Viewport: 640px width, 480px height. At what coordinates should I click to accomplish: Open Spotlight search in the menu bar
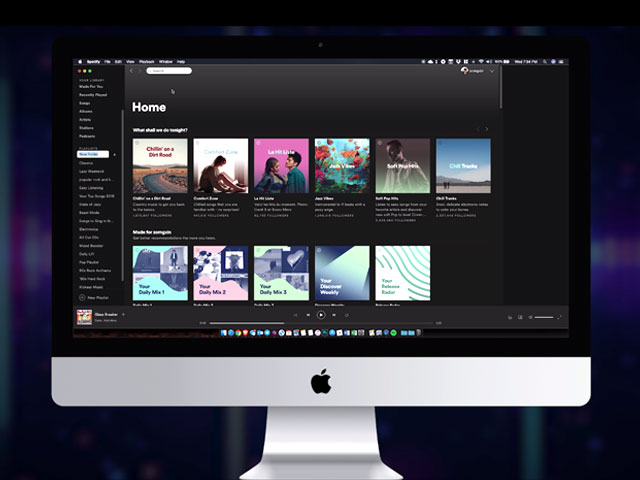[545, 62]
